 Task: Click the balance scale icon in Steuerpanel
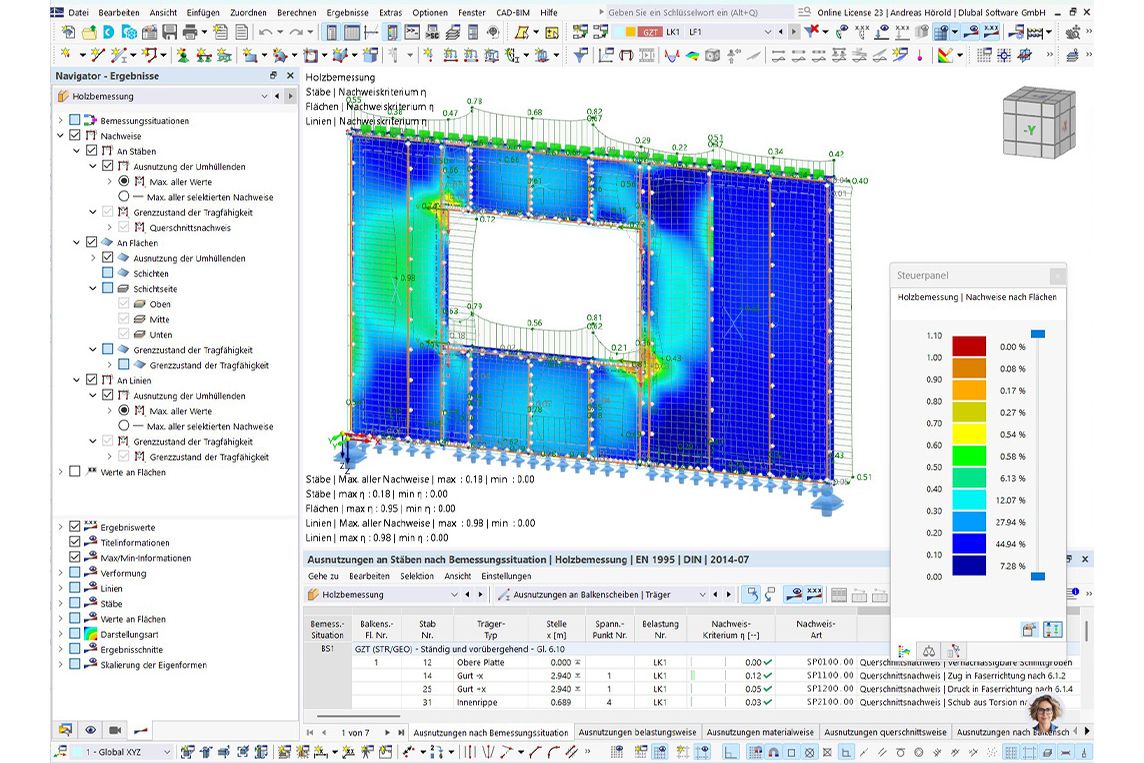point(929,650)
